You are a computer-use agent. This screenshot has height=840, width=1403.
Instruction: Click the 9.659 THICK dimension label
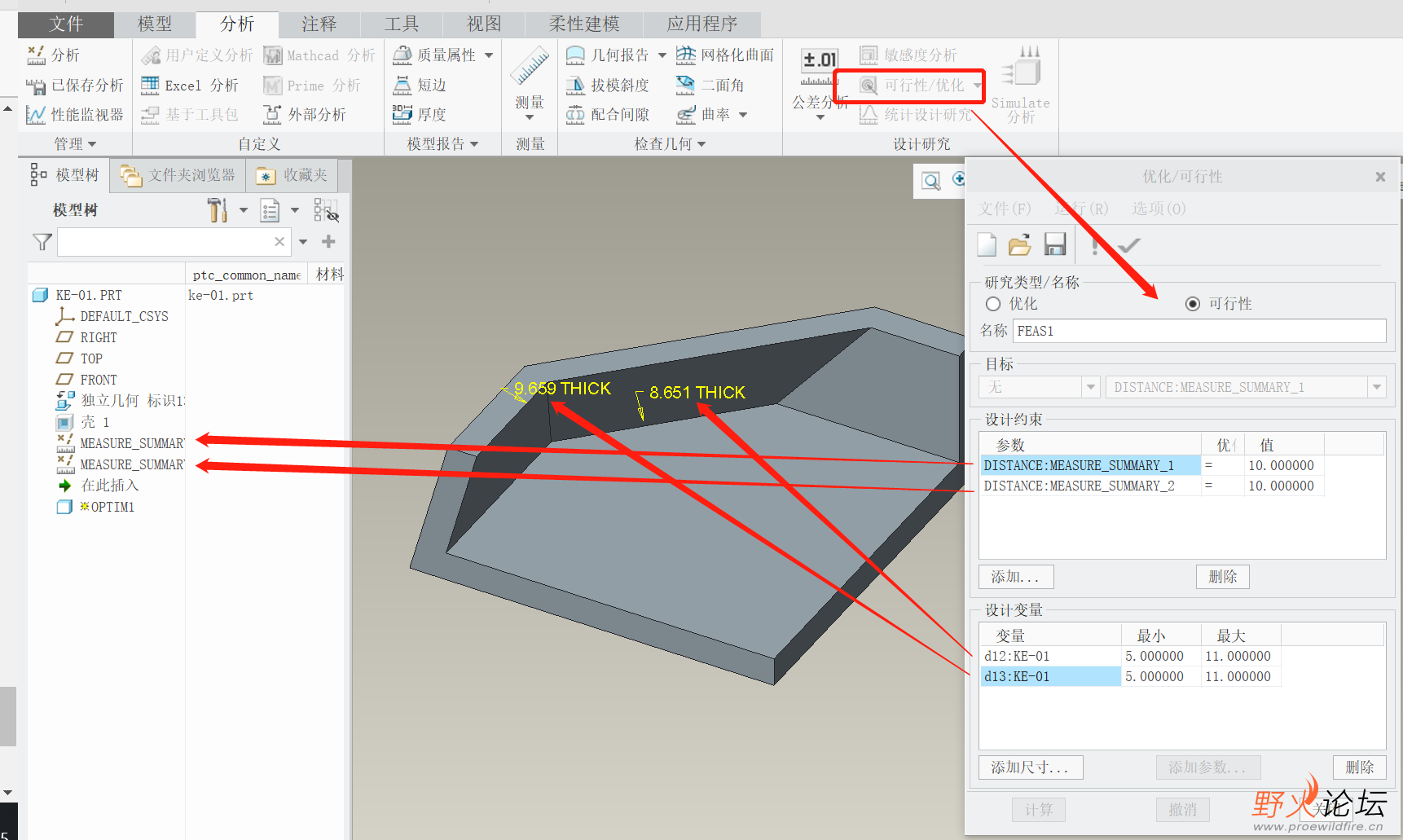click(562, 389)
